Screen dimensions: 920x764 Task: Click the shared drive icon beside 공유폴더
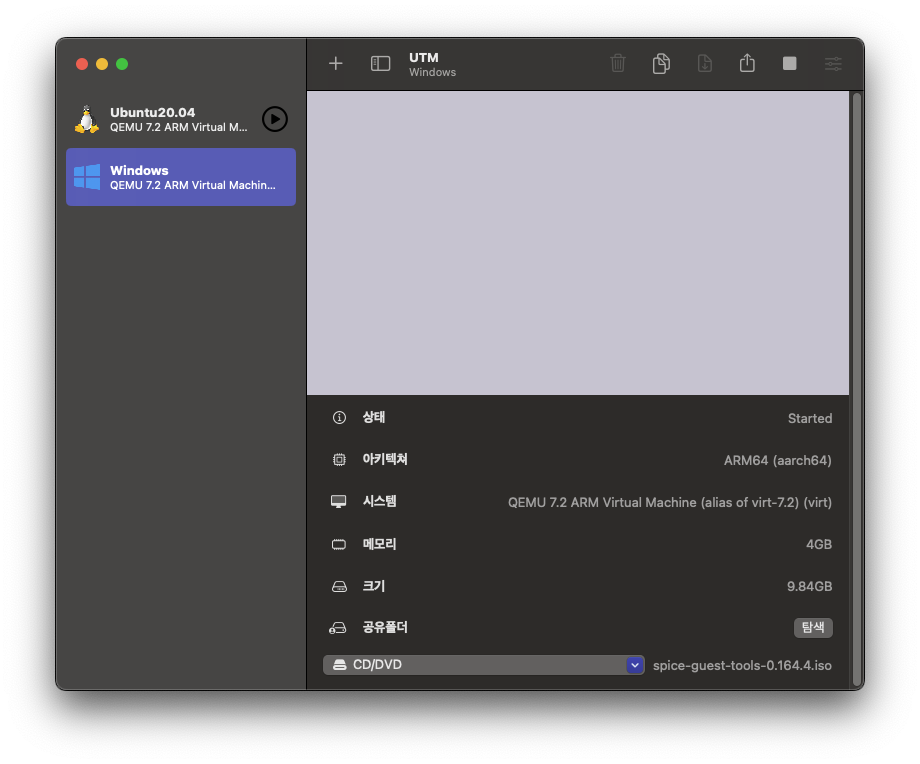click(337, 628)
